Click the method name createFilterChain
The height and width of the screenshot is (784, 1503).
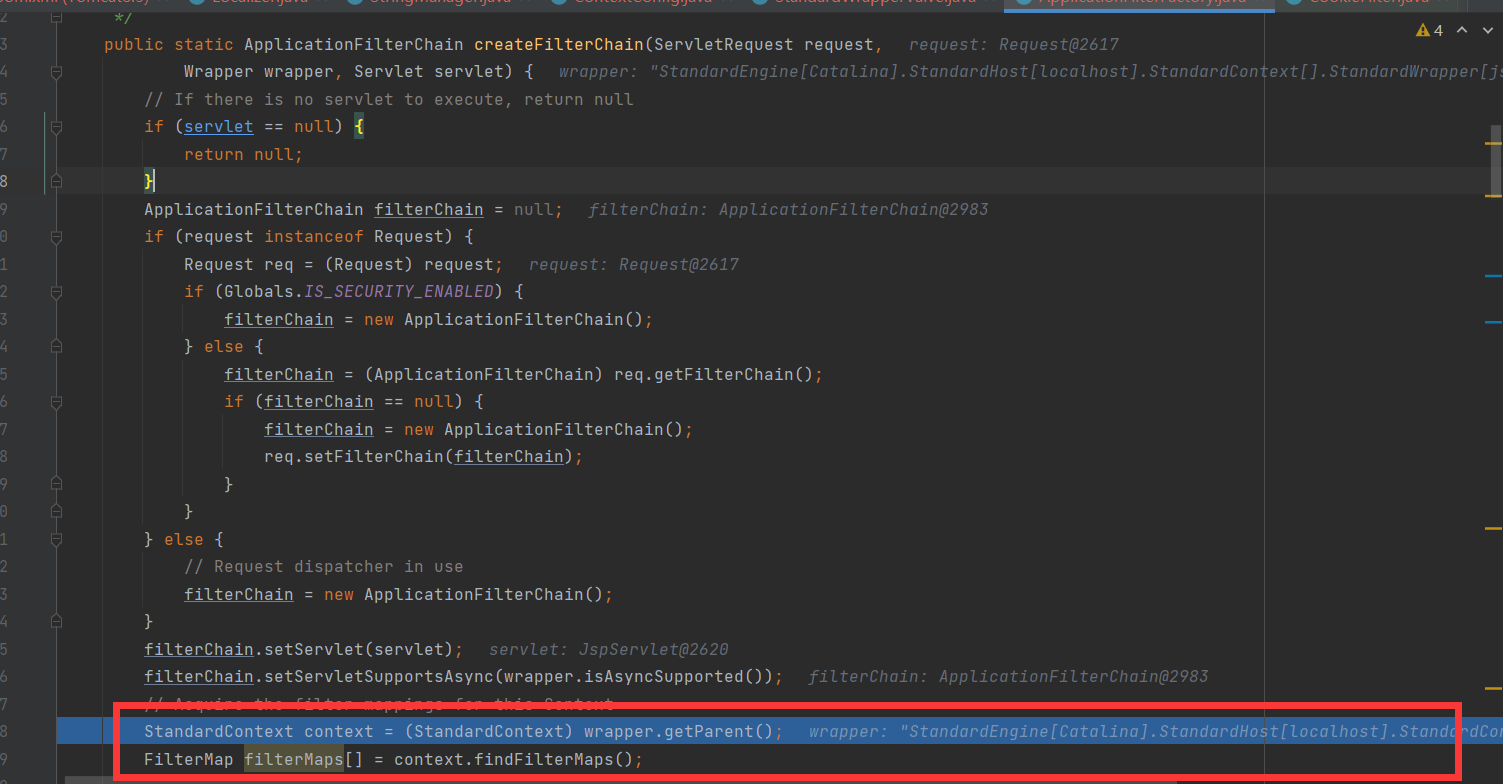coord(559,45)
